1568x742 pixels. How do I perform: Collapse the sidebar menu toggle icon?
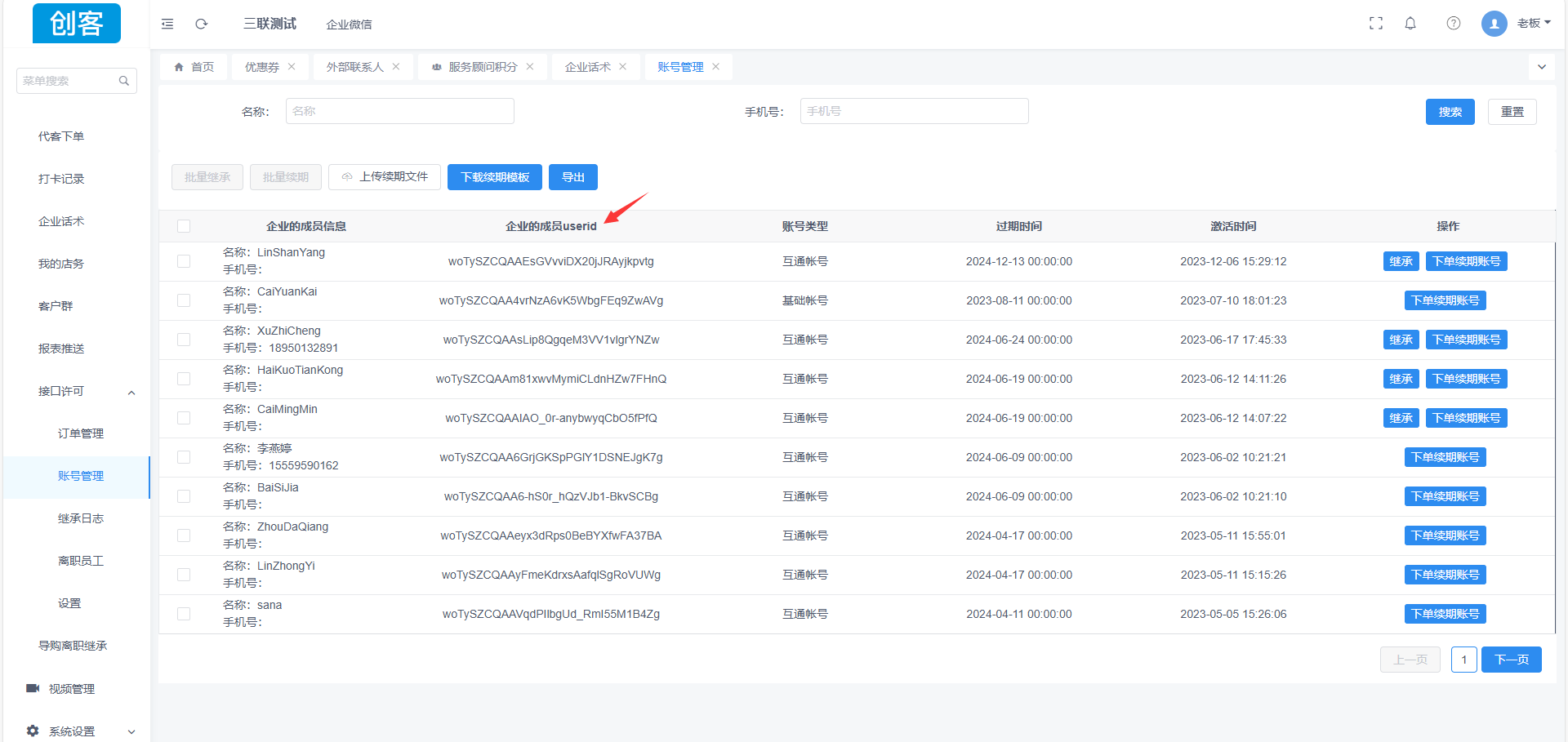[x=167, y=24]
